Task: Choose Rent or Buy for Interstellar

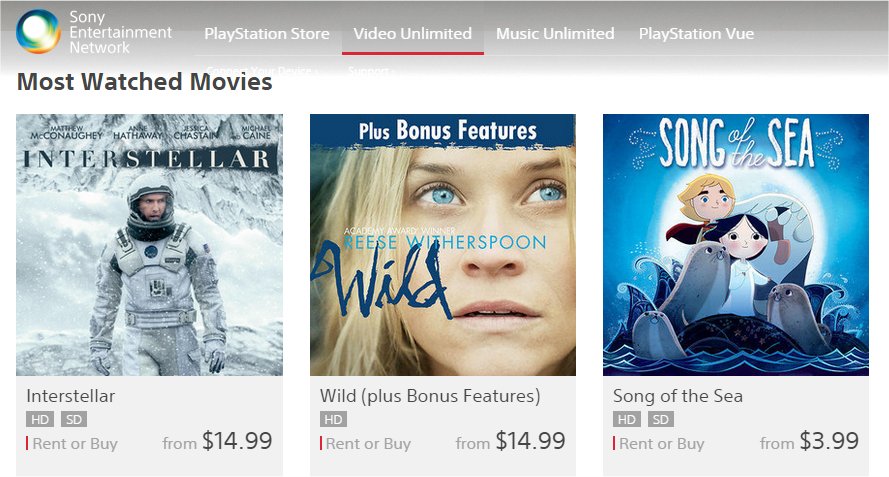Action: 75,444
